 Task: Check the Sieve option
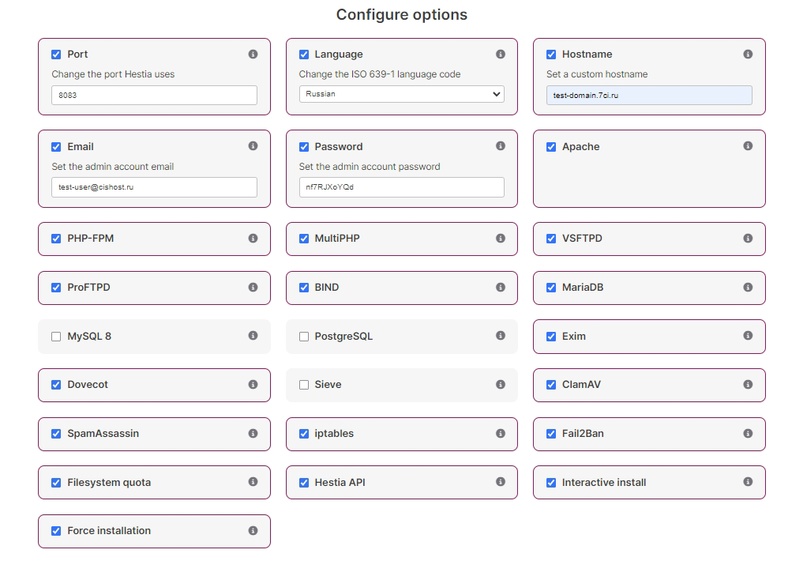point(304,385)
